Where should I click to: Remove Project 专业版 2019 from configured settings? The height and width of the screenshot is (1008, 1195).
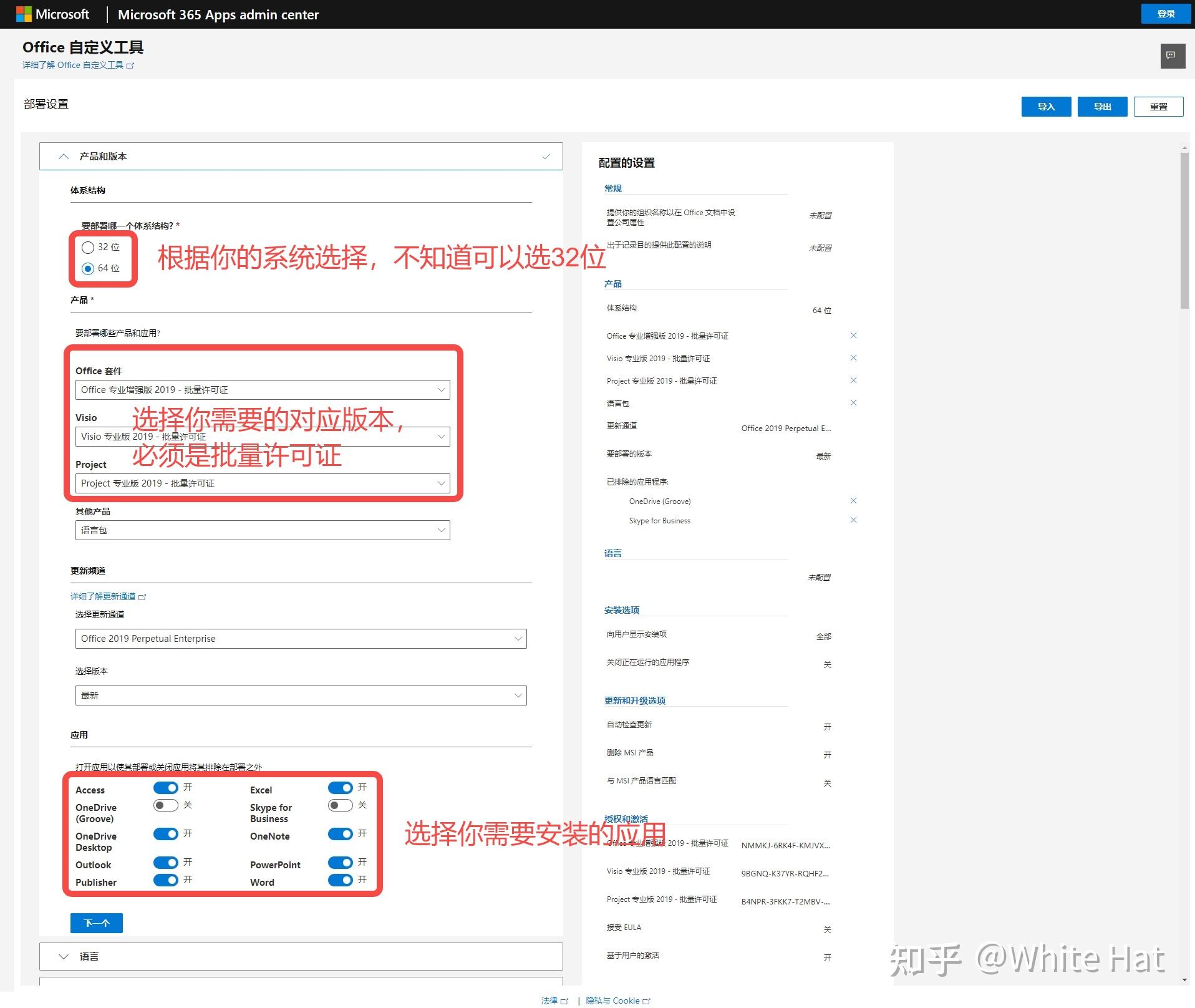[x=853, y=380]
